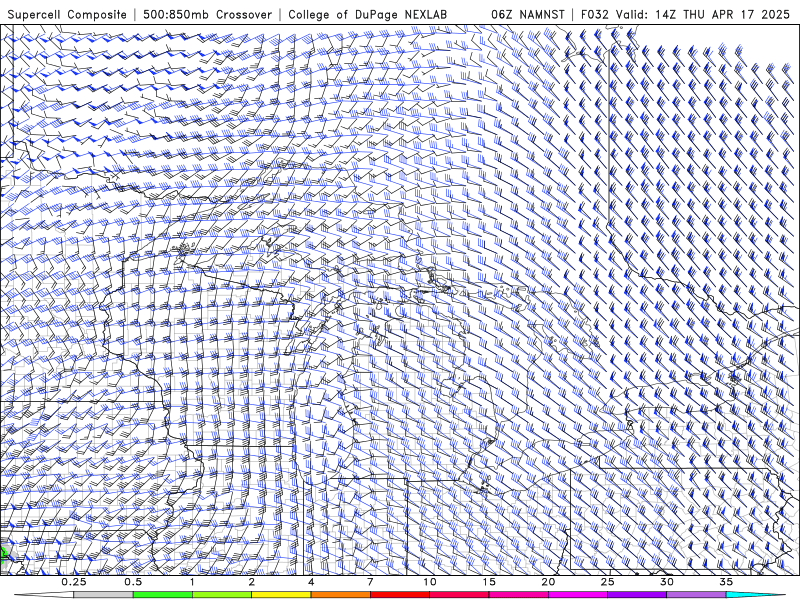Select the hot pink 15–20 color bar segment

[518, 595]
